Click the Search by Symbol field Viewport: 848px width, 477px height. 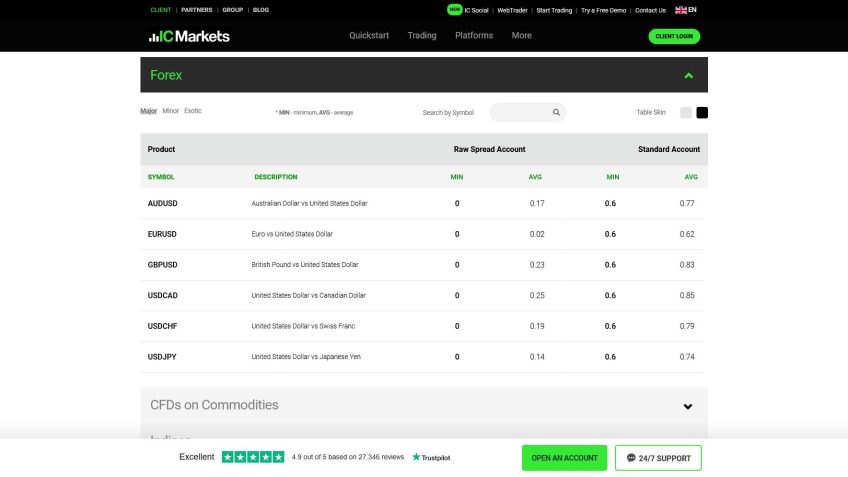click(520, 112)
